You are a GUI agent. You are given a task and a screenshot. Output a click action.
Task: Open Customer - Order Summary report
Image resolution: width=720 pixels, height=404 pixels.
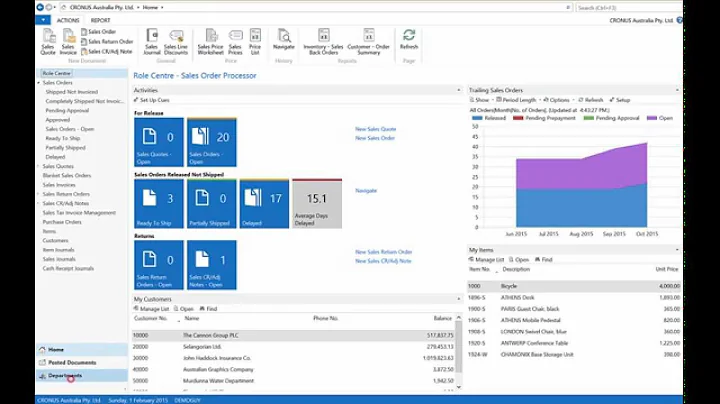(369, 41)
